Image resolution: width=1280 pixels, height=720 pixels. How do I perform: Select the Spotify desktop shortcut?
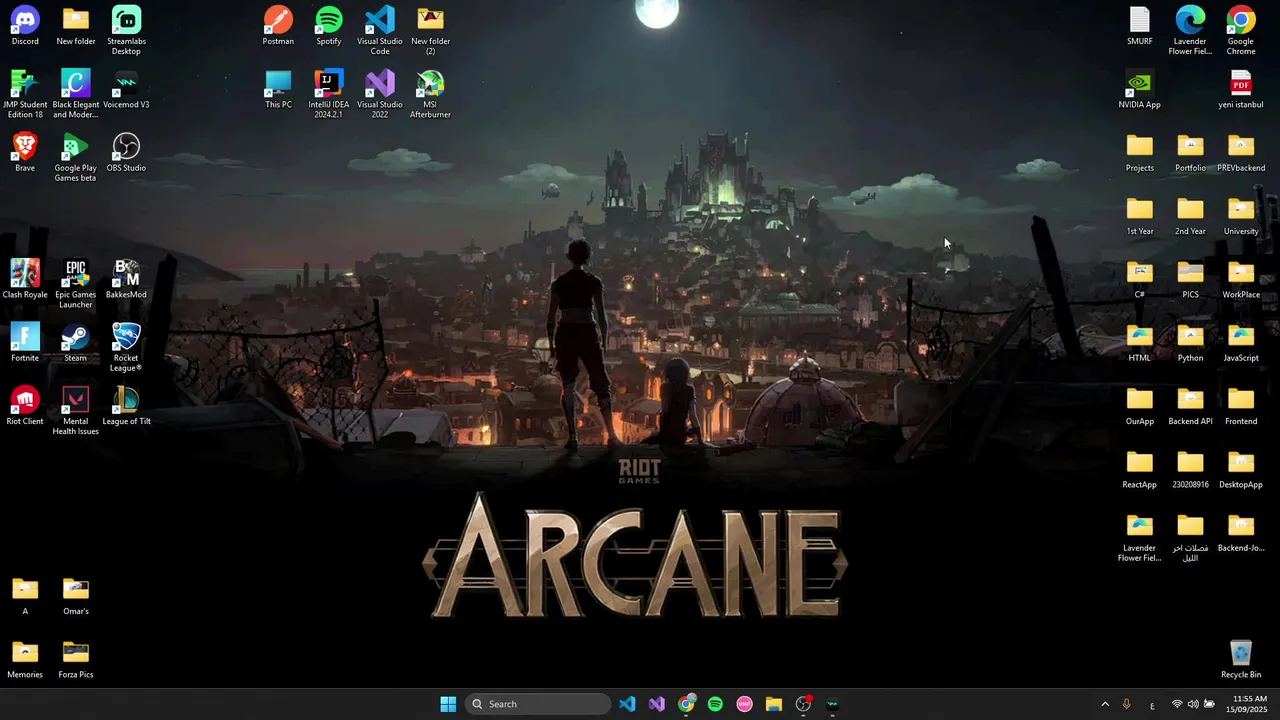pos(329,26)
